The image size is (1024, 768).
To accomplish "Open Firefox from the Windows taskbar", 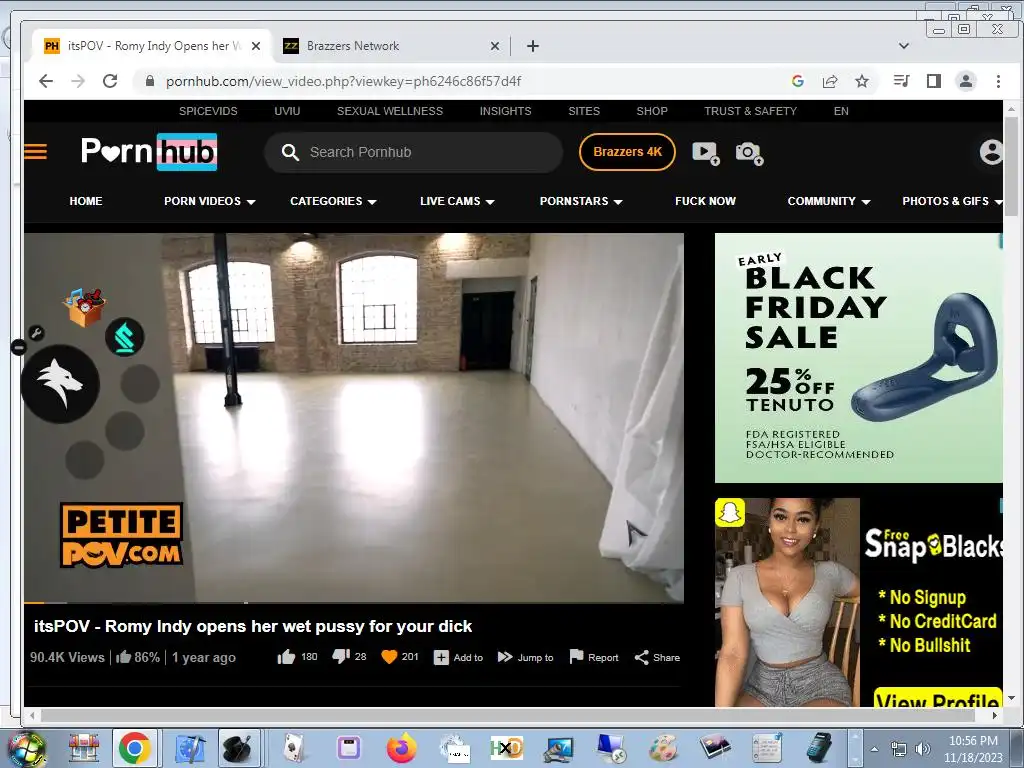I will tap(401, 748).
